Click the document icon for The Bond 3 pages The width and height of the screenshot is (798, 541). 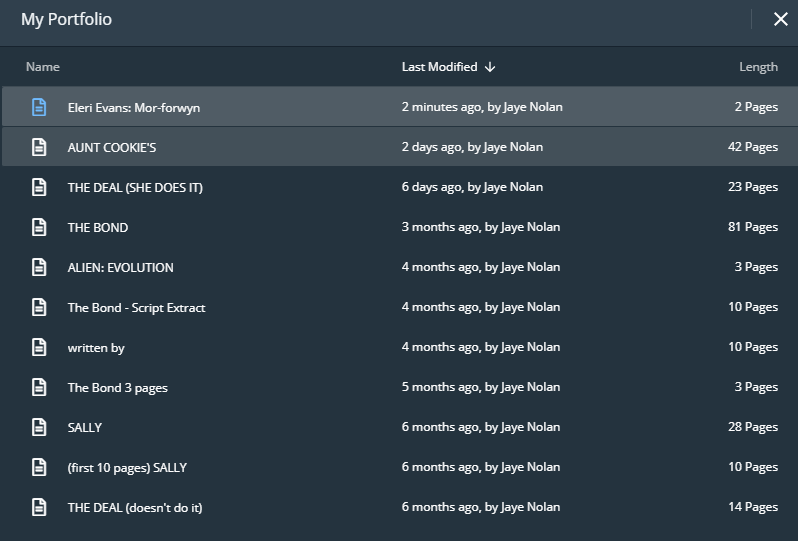coord(39,387)
